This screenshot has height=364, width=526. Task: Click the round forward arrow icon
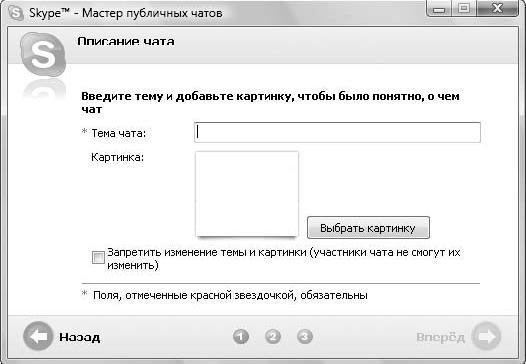click(486, 336)
